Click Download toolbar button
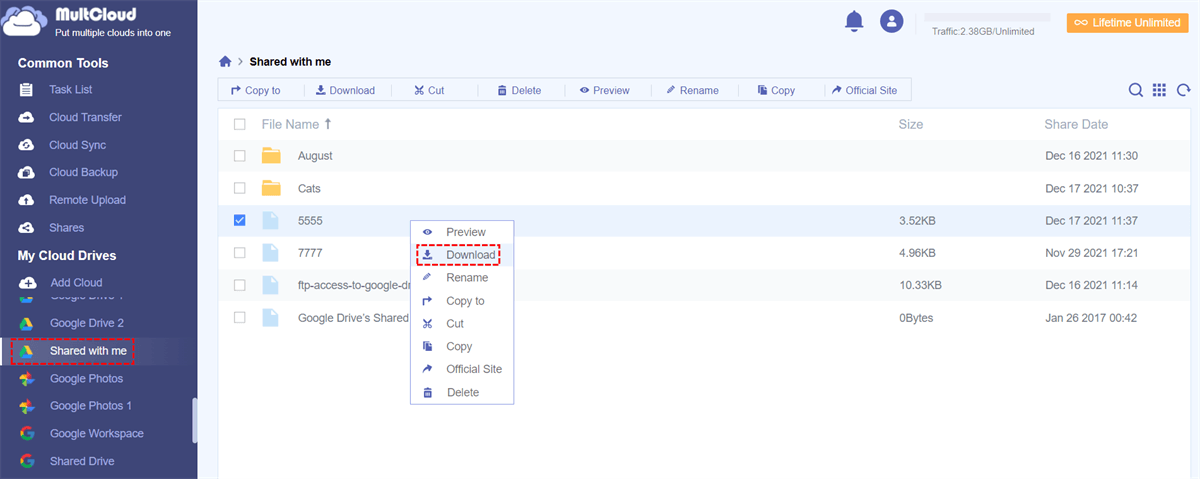 345,90
